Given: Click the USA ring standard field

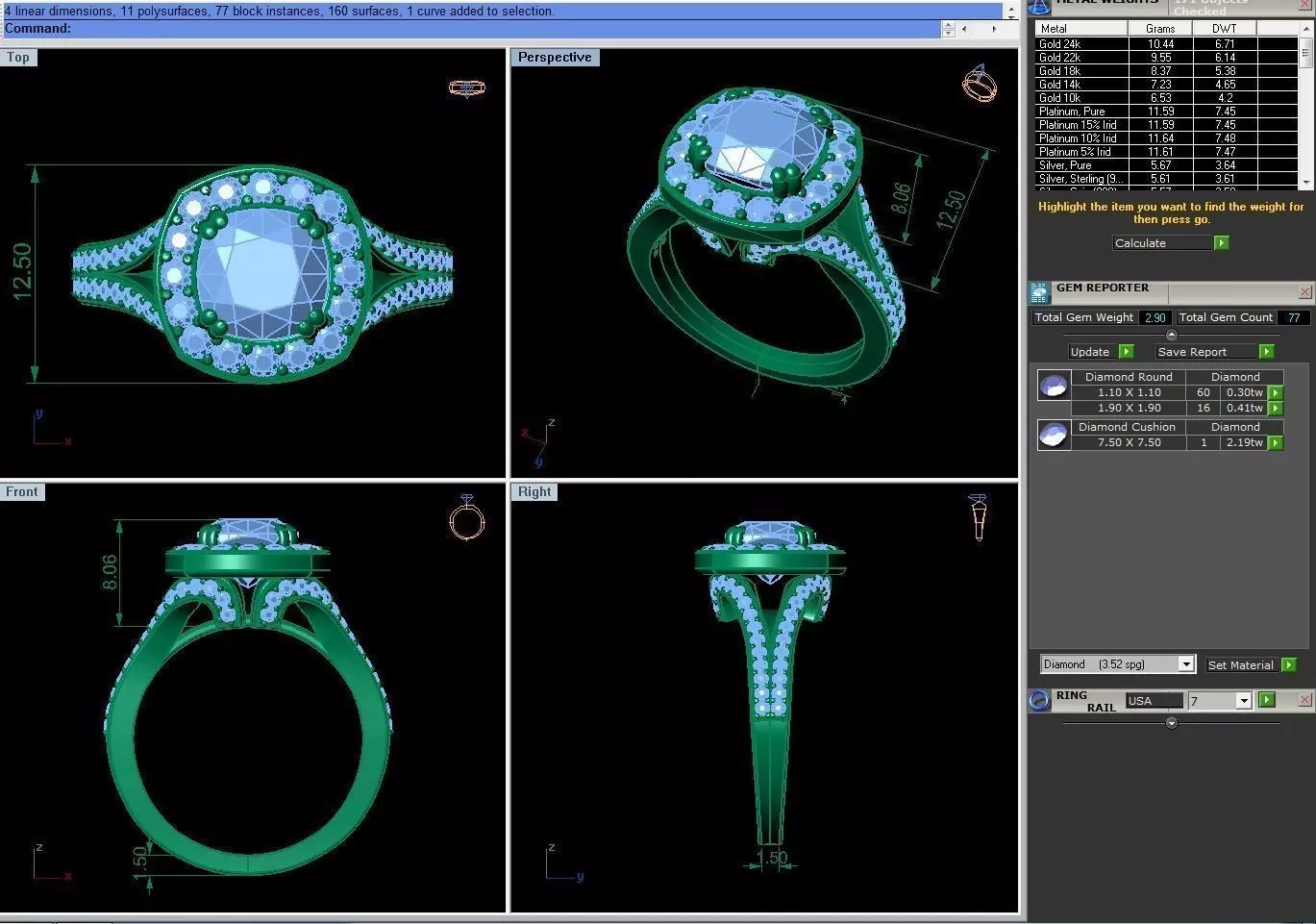Looking at the screenshot, I should [x=1155, y=701].
